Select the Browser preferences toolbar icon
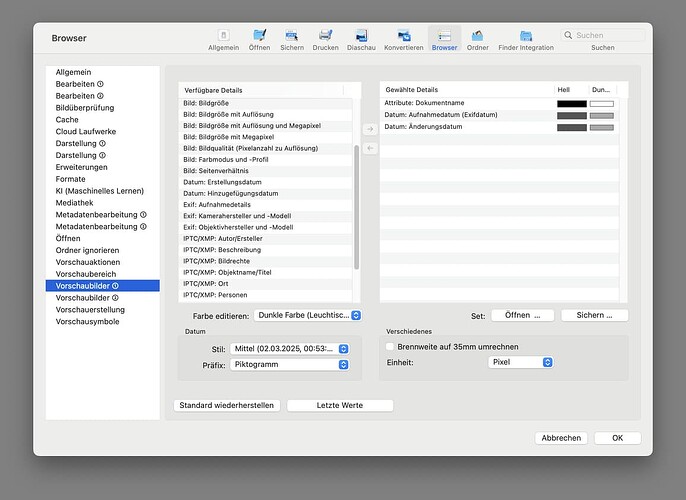Viewport: 686px width, 500px height. (444, 39)
